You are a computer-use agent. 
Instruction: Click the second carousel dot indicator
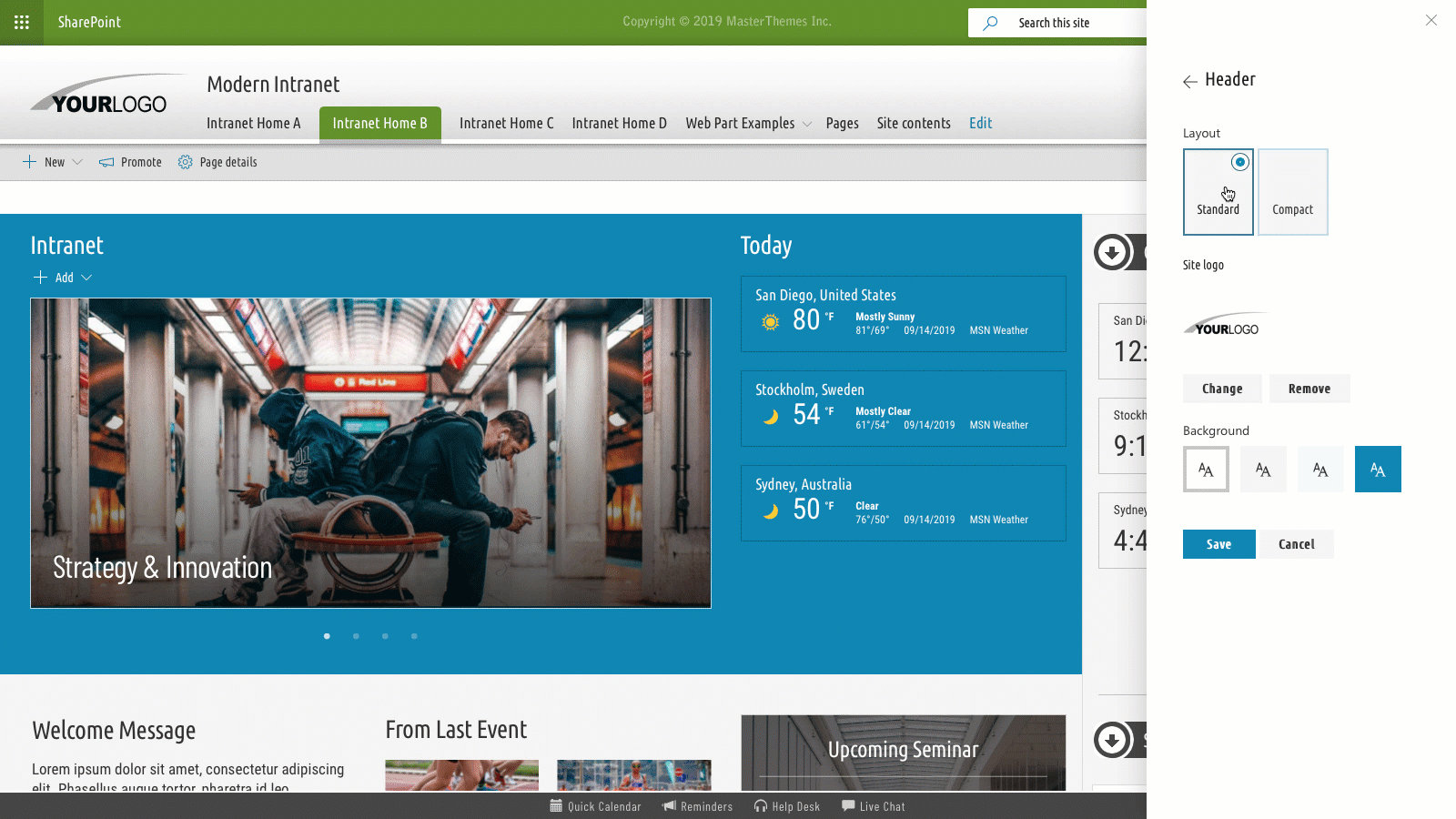[356, 636]
